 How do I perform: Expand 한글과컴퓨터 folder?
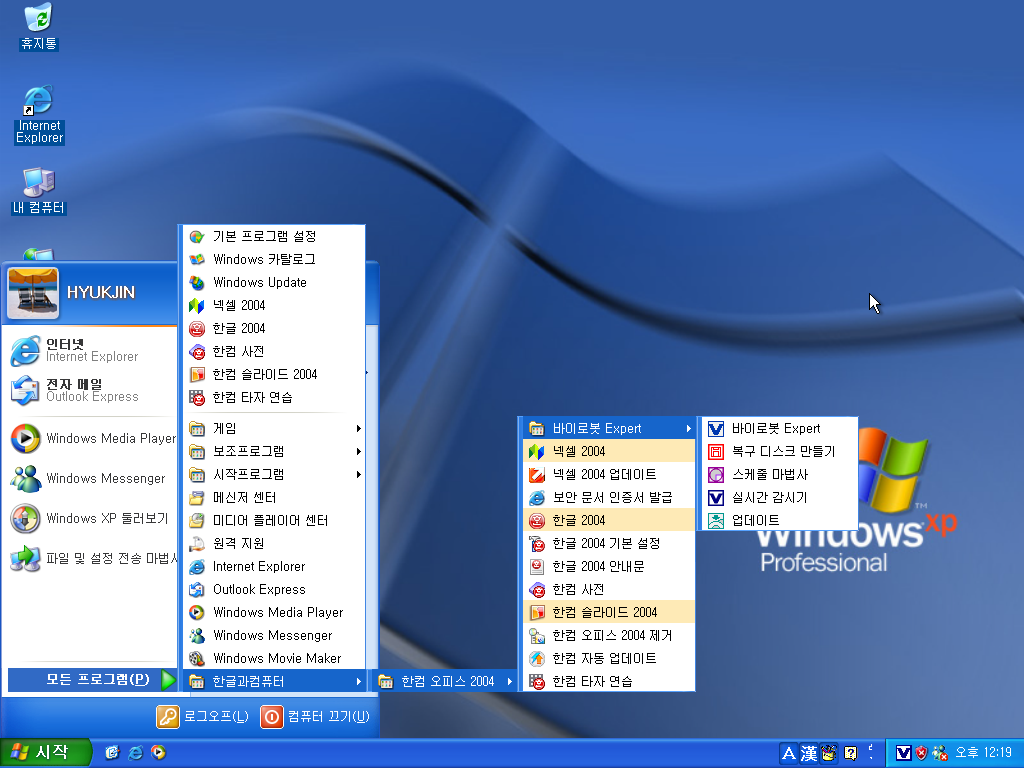click(272, 681)
